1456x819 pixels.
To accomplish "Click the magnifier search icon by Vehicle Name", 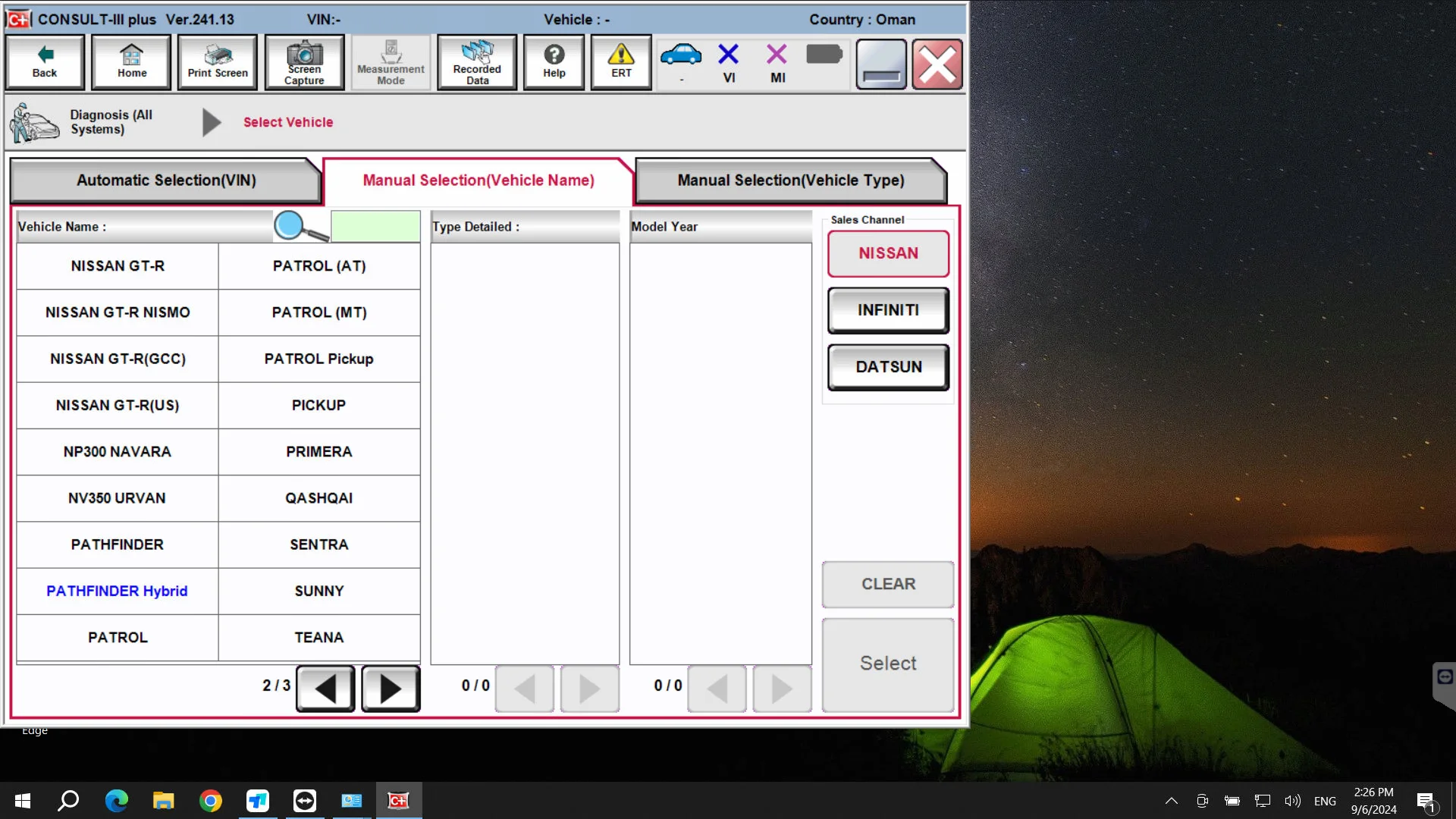I will pyautogui.click(x=301, y=226).
